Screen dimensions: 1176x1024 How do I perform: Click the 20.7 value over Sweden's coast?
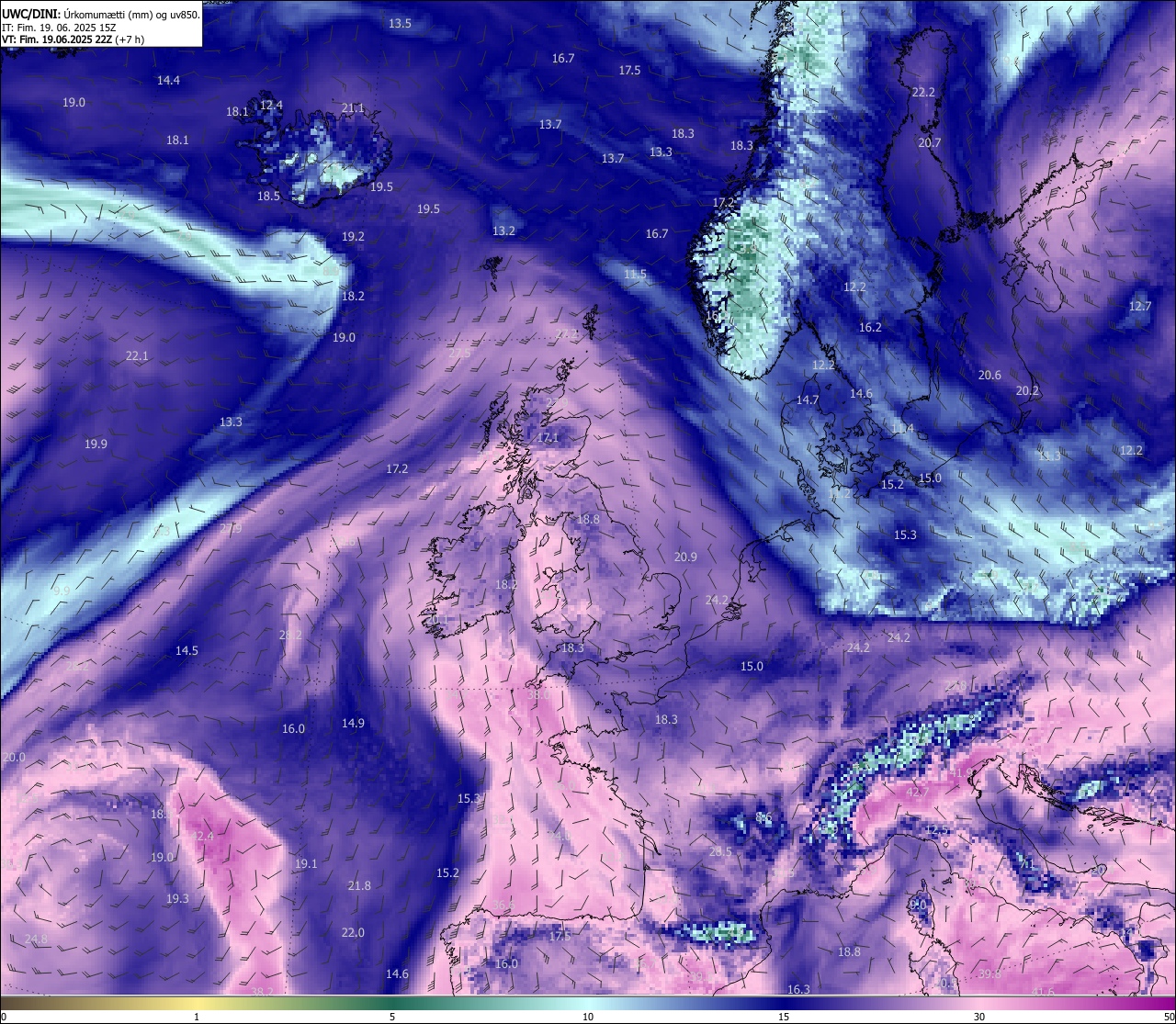point(930,142)
